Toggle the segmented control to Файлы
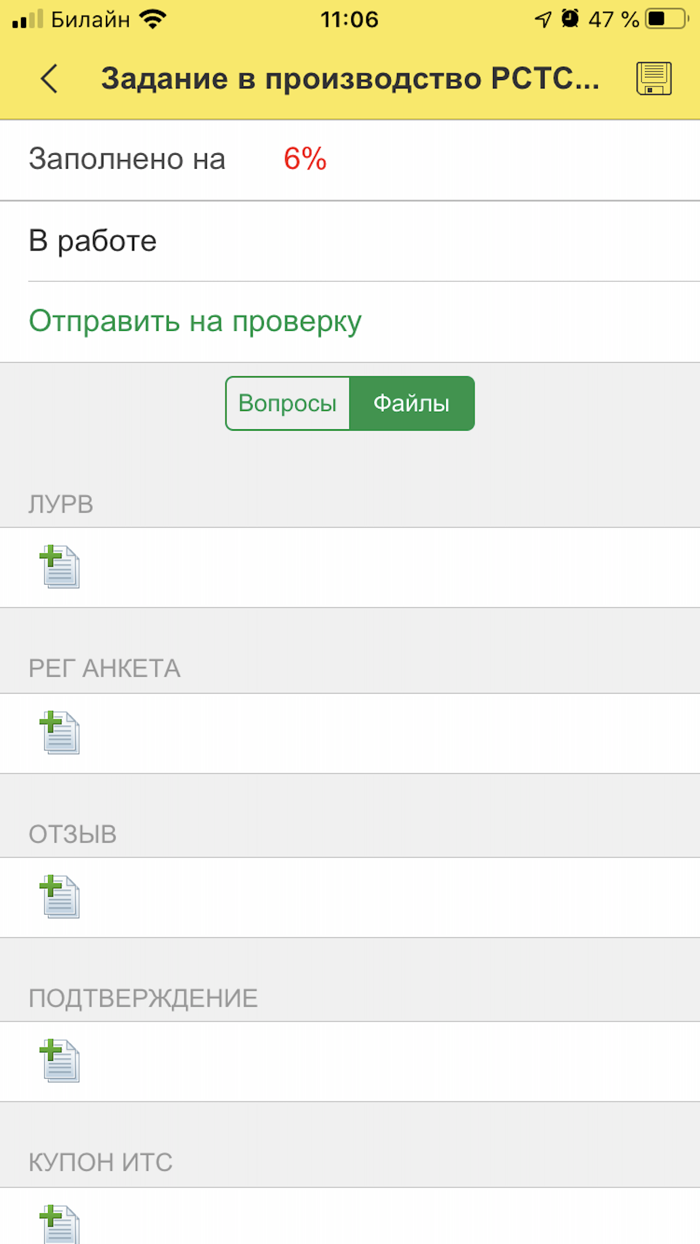The width and height of the screenshot is (700, 1244). 412,403
